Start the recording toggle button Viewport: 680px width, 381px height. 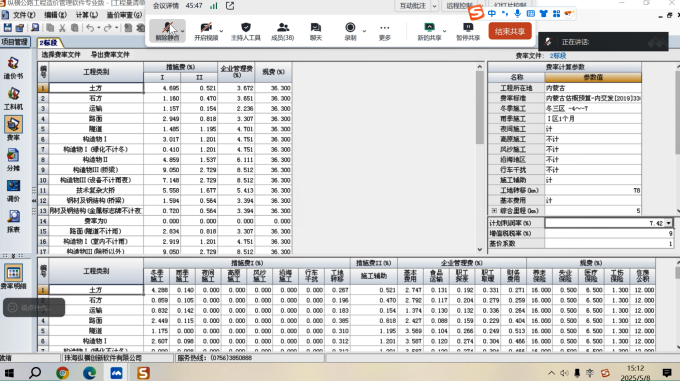coord(350,31)
